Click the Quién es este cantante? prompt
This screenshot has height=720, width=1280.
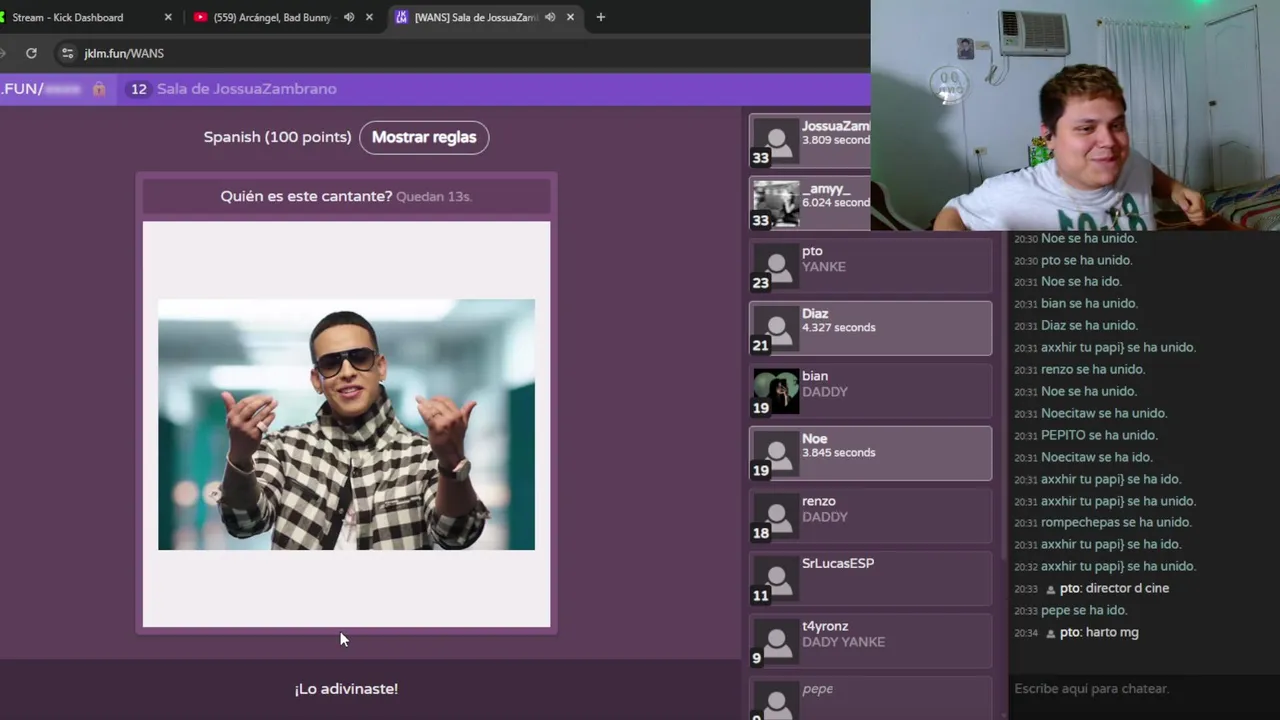[x=306, y=196]
